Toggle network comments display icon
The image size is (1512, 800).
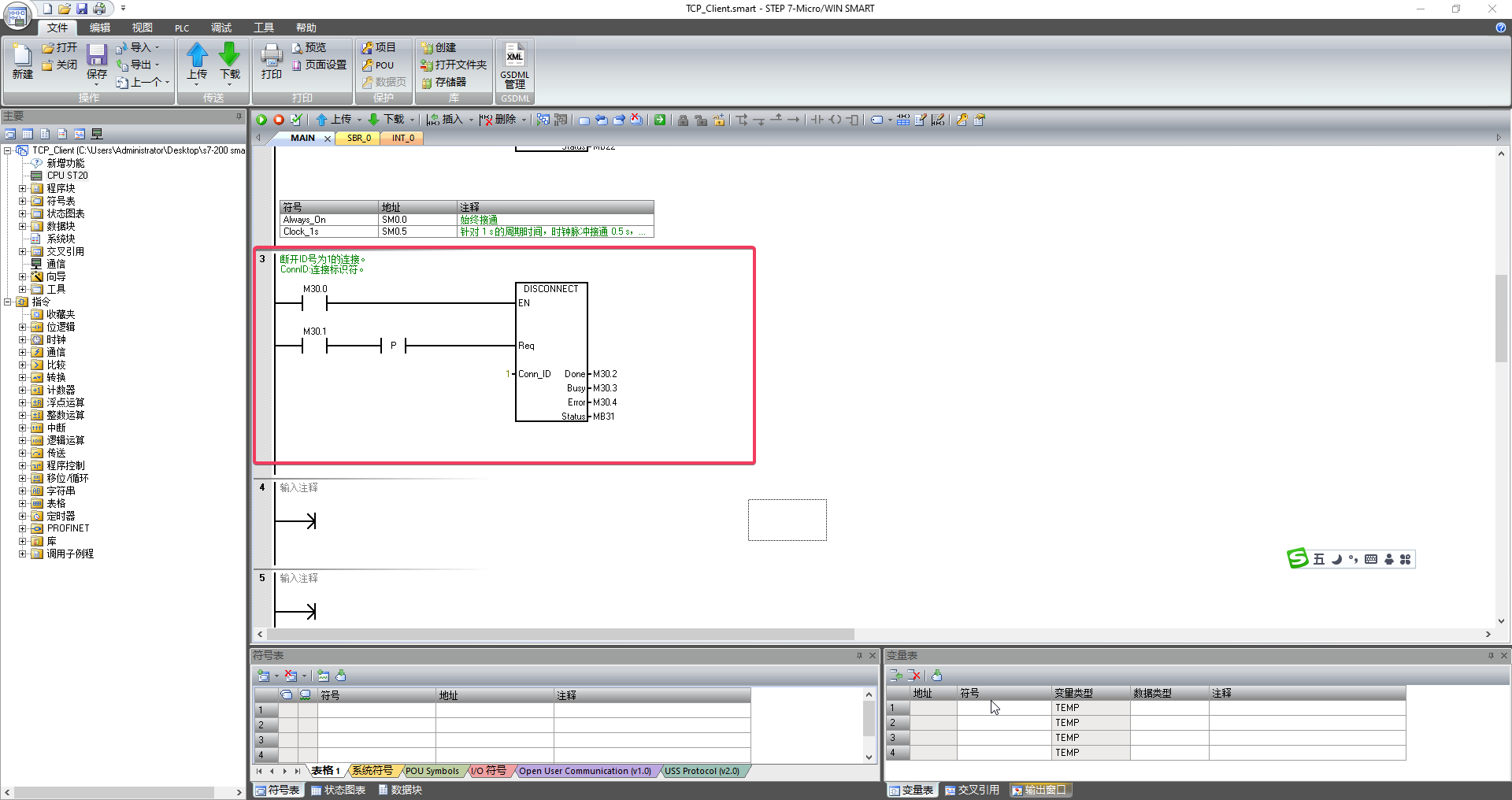tap(938, 120)
